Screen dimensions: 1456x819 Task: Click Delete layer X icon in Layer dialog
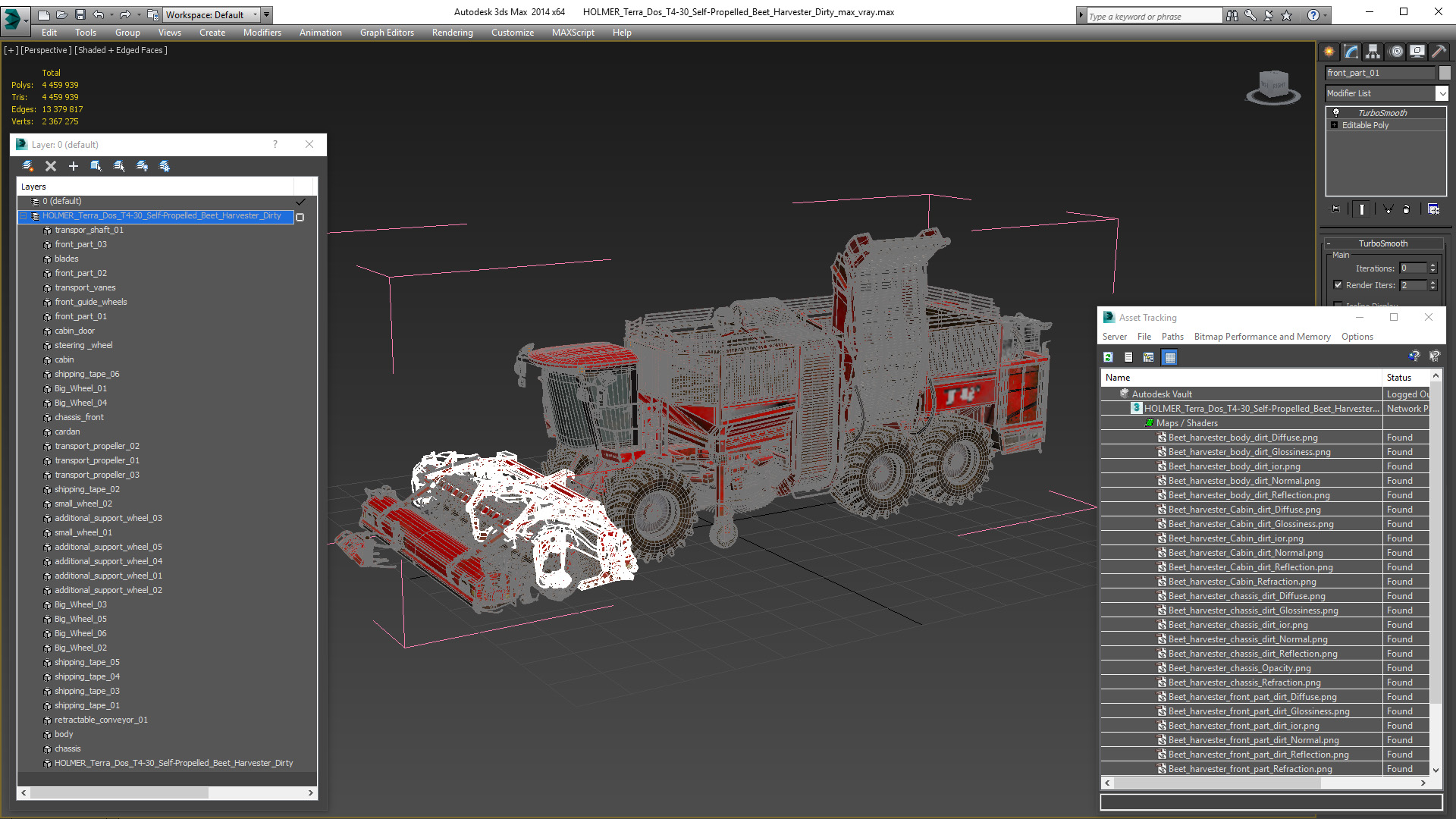(x=51, y=166)
